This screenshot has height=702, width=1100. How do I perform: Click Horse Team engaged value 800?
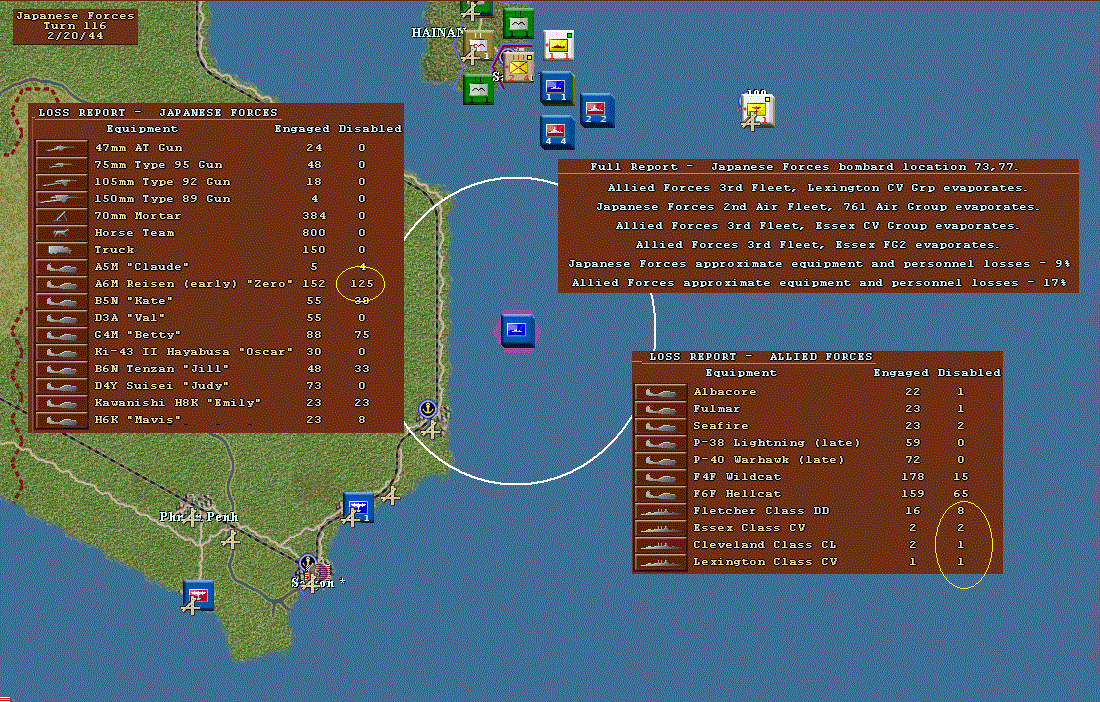(x=314, y=233)
